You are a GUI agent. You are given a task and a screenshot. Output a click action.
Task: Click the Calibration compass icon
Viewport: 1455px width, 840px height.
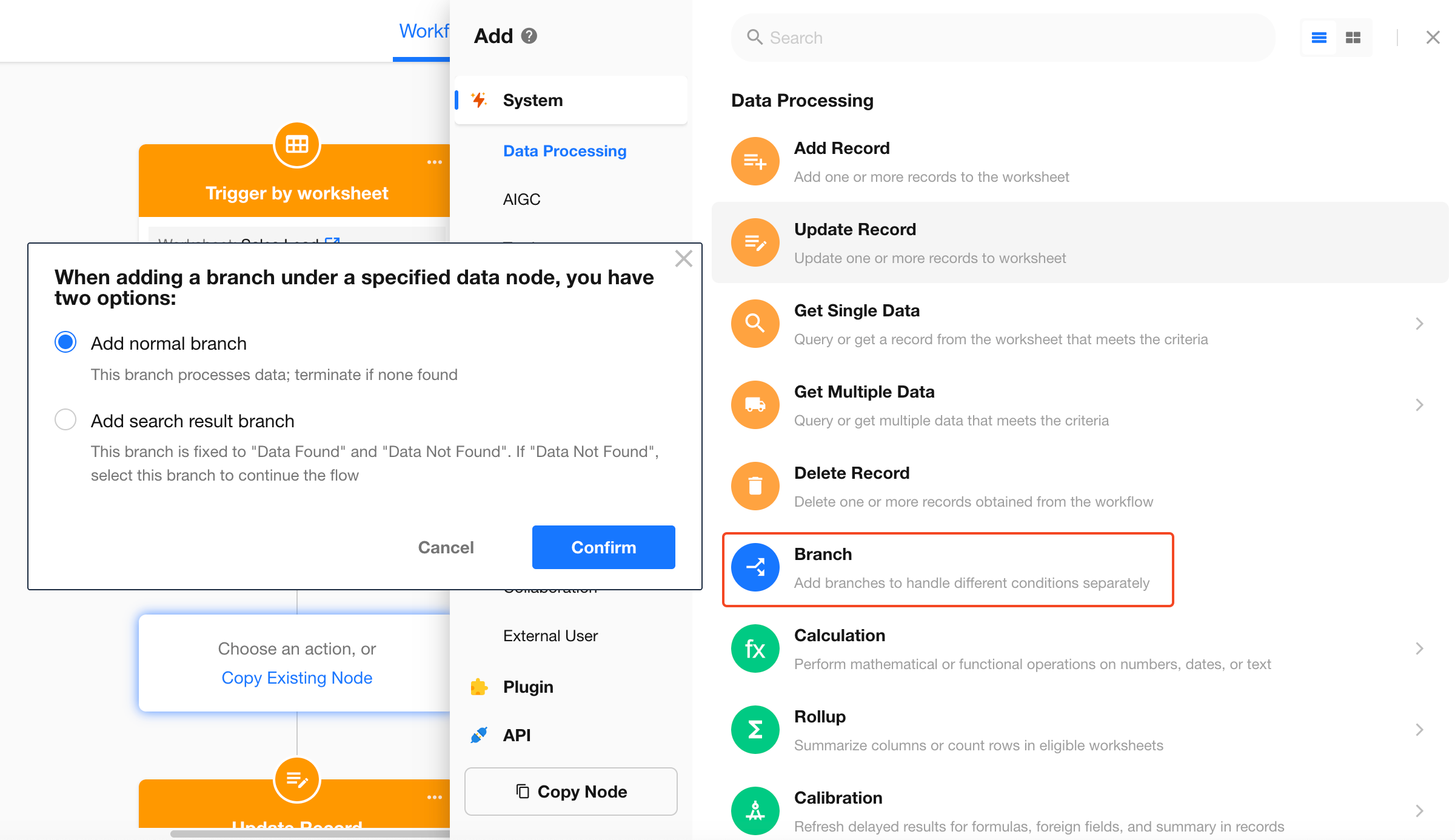point(755,811)
